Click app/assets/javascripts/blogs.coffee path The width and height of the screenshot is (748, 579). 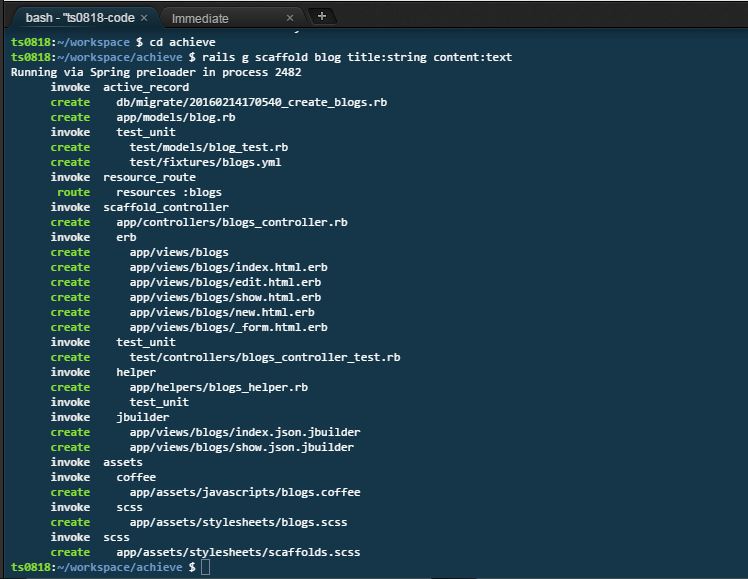pos(245,492)
